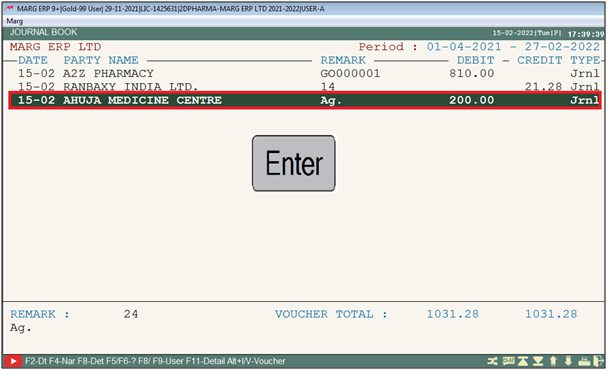The image size is (608, 370).
Task: Click the Marg ERP logo in title bar
Action: (x=9, y=8)
